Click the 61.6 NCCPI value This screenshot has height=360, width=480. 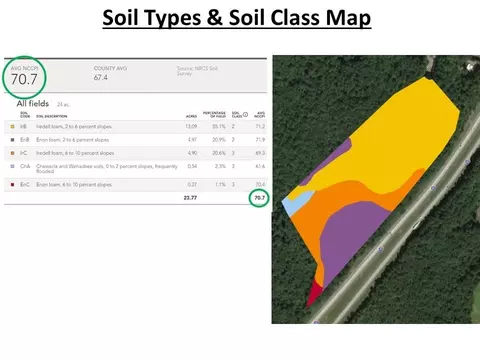coord(260,166)
